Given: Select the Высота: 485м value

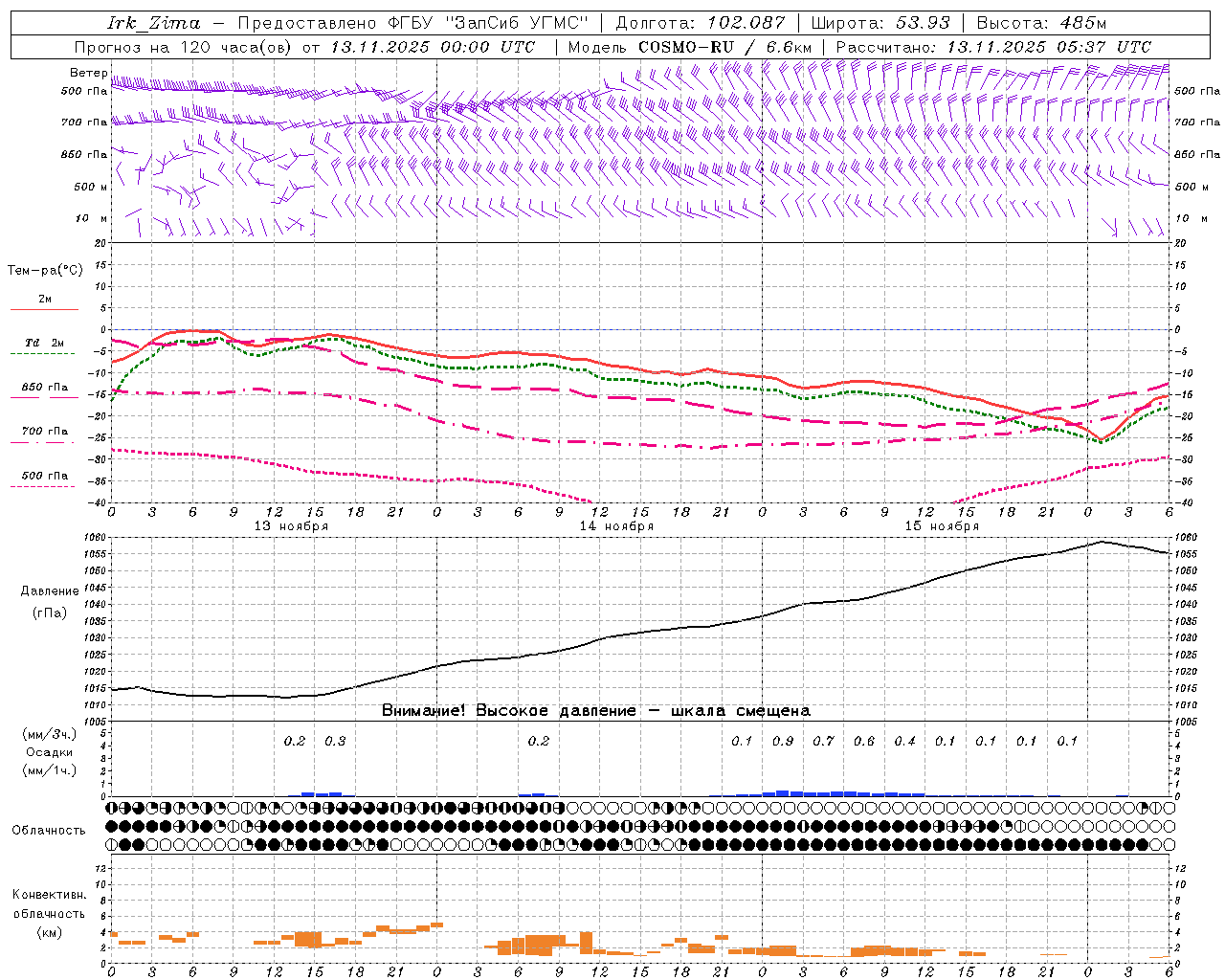Looking at the screenshot, I should (1041, 23).
